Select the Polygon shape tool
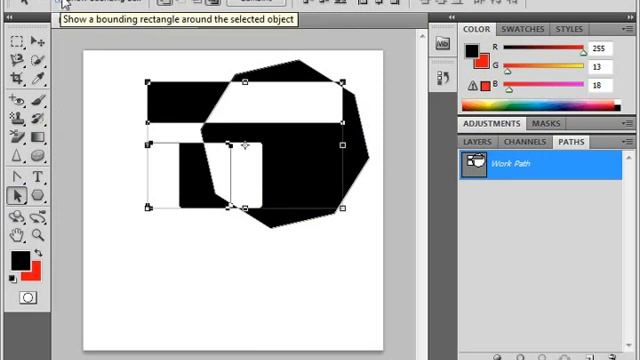This screenshot has height=360, width=640. point(38,196)
